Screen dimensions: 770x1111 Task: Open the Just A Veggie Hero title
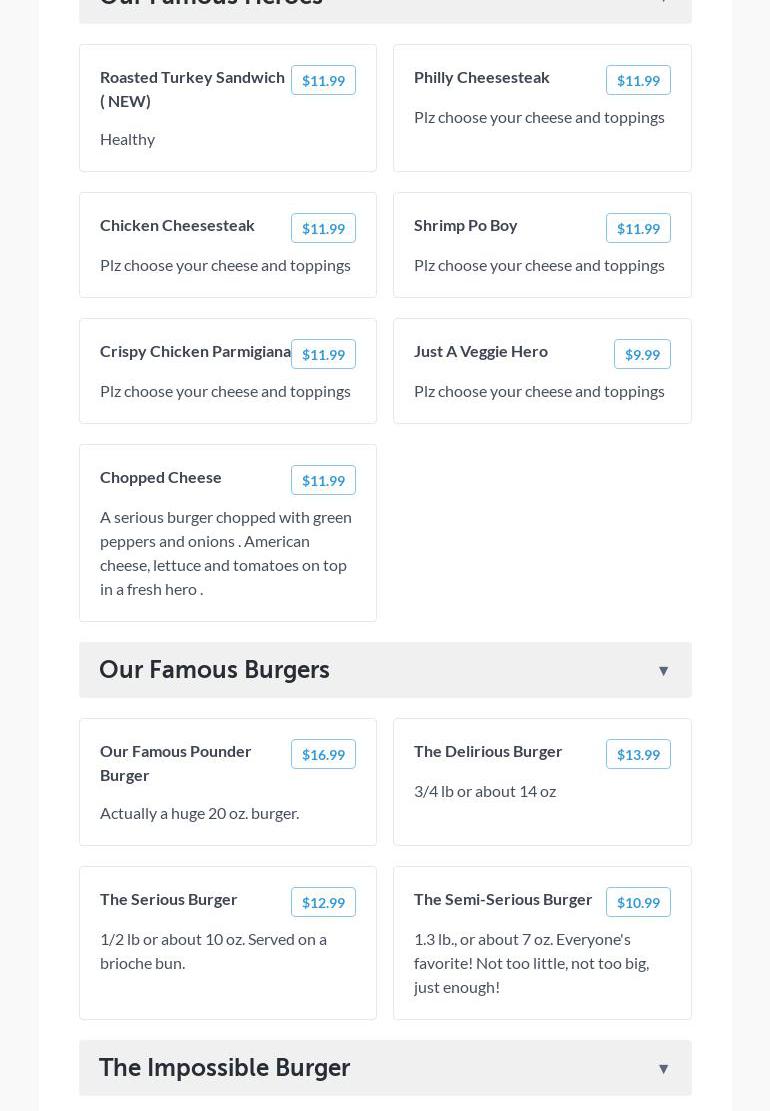point(481,351)
